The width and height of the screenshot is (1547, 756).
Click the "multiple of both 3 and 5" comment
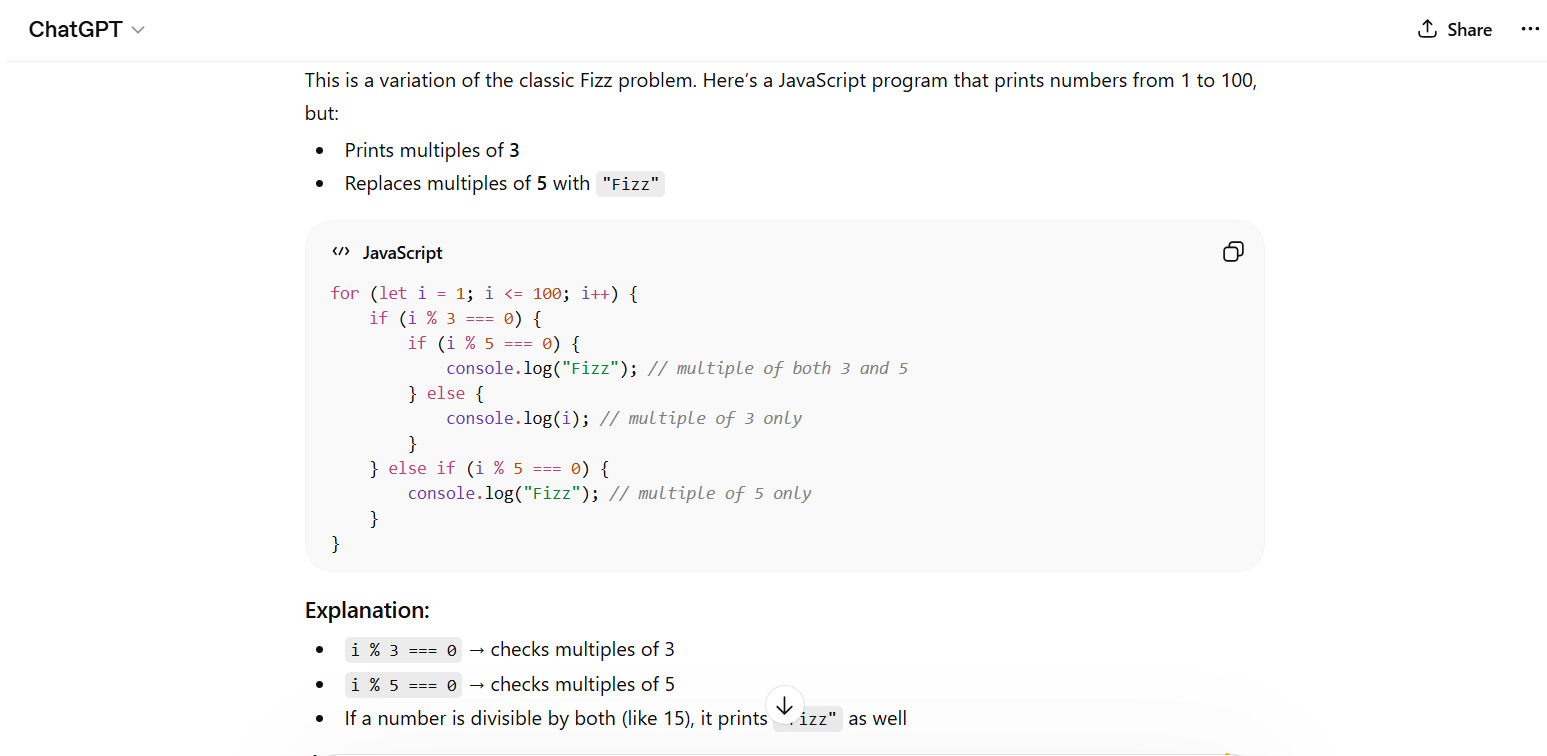[x=778, y=368]
